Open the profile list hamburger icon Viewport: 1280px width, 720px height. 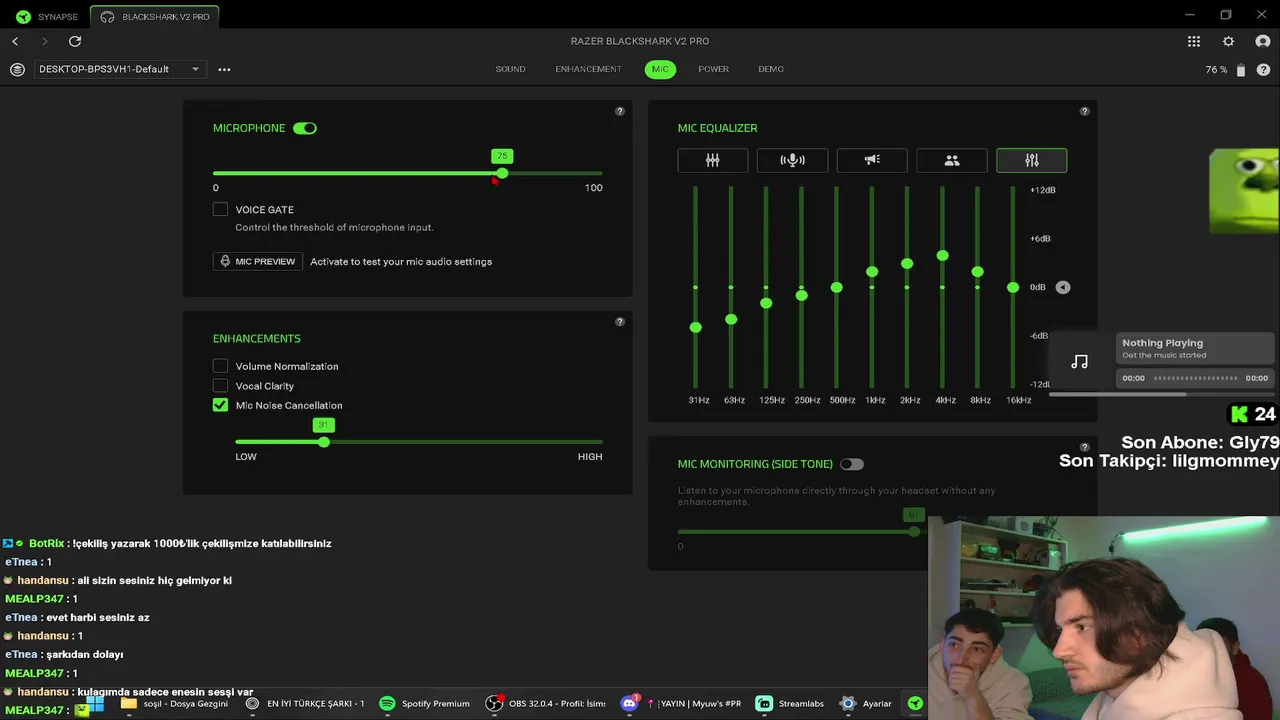[x=17, y=69]
